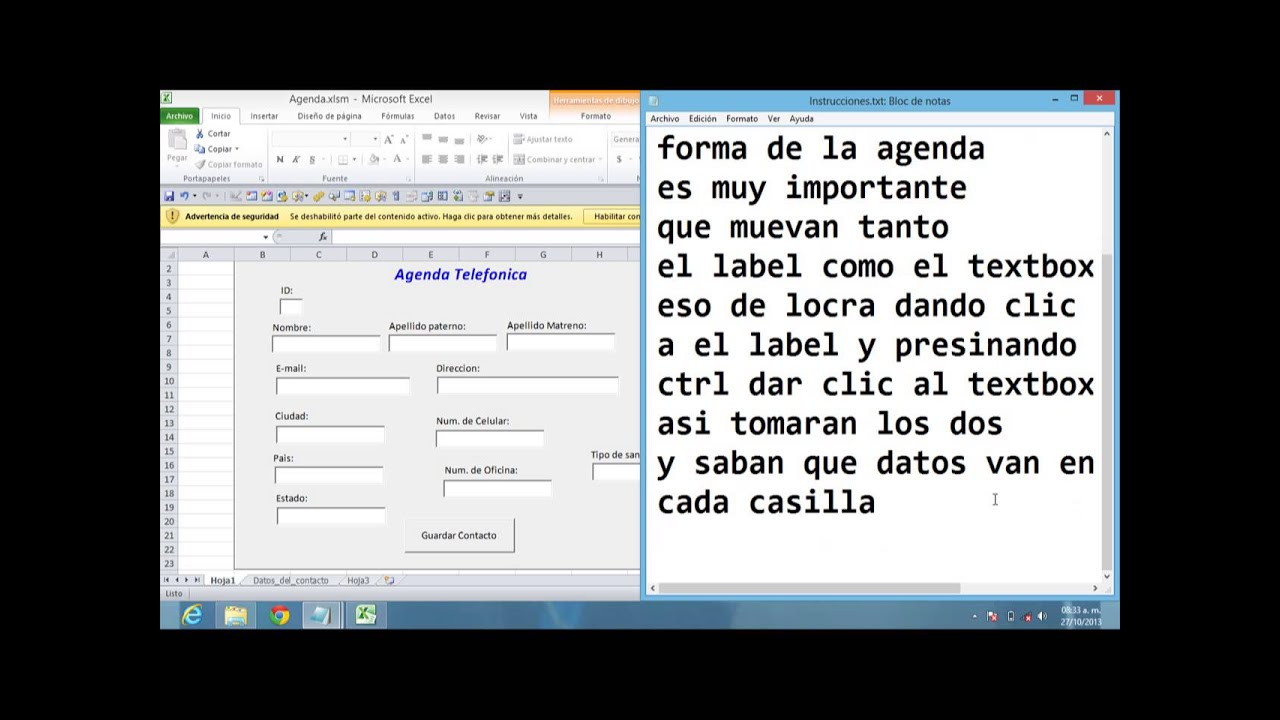
Task: Align text left in Alineación group
Action: pyautogui.click(x=427, y=160)
